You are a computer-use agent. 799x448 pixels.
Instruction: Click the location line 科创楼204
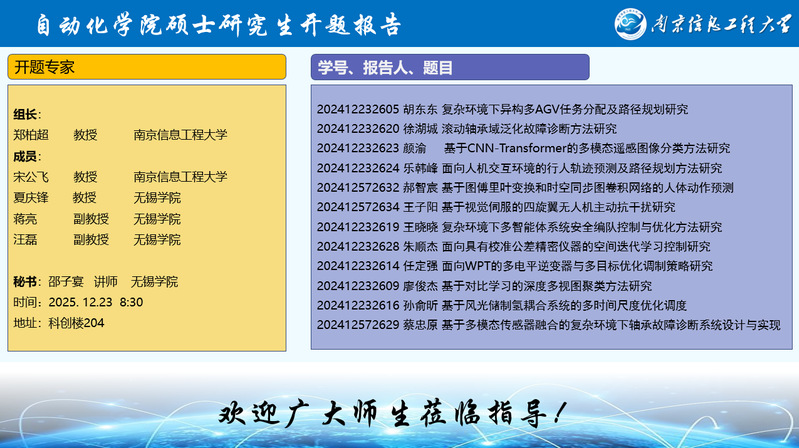coord(58,322)
